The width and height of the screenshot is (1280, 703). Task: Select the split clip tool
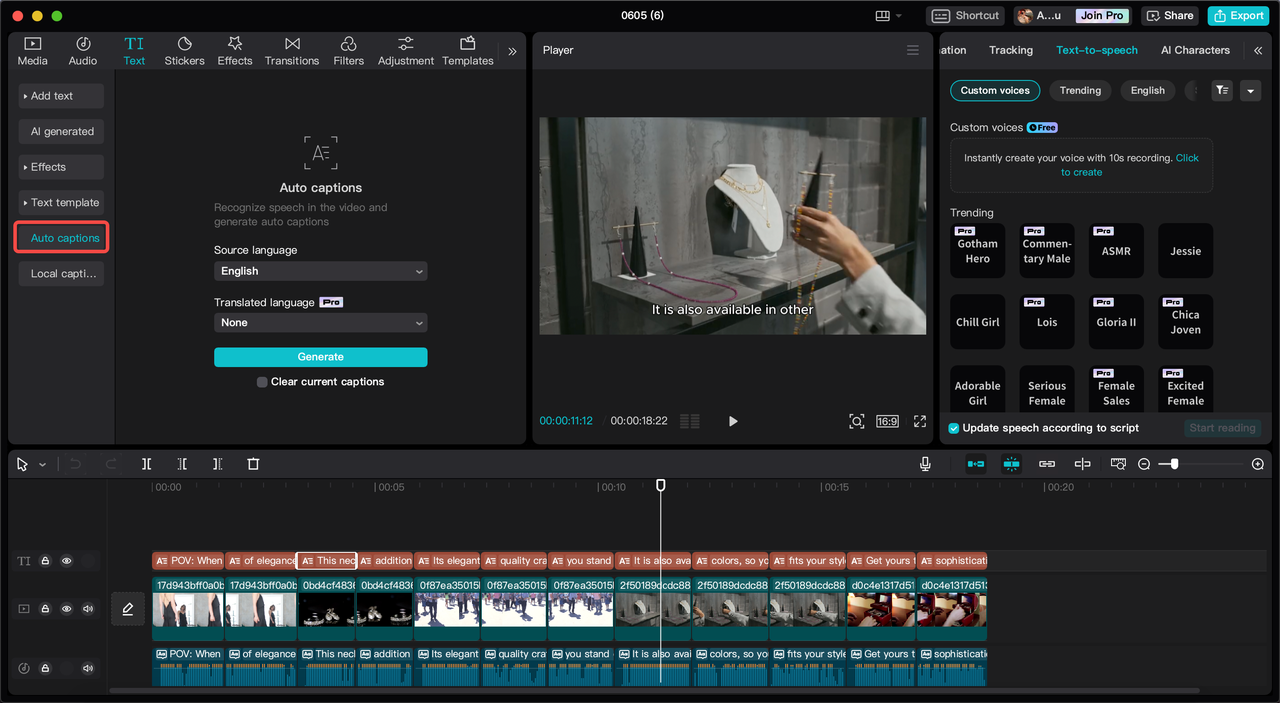pos(146,464)
